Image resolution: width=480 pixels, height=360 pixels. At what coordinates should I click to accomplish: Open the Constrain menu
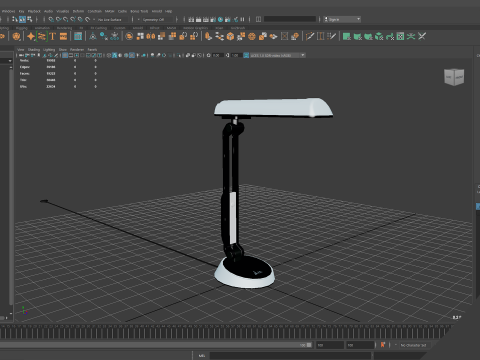tap(95, 11)
